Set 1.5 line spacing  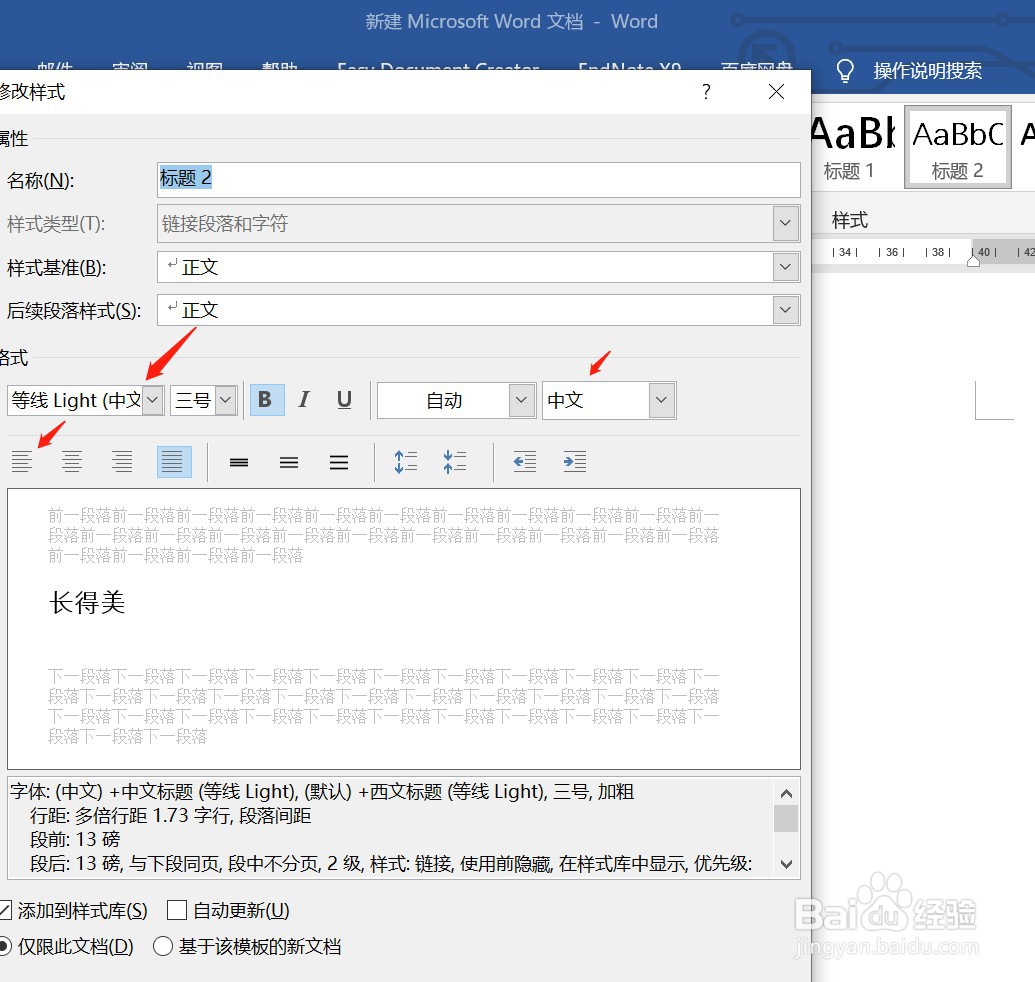(x=289, y=462)
